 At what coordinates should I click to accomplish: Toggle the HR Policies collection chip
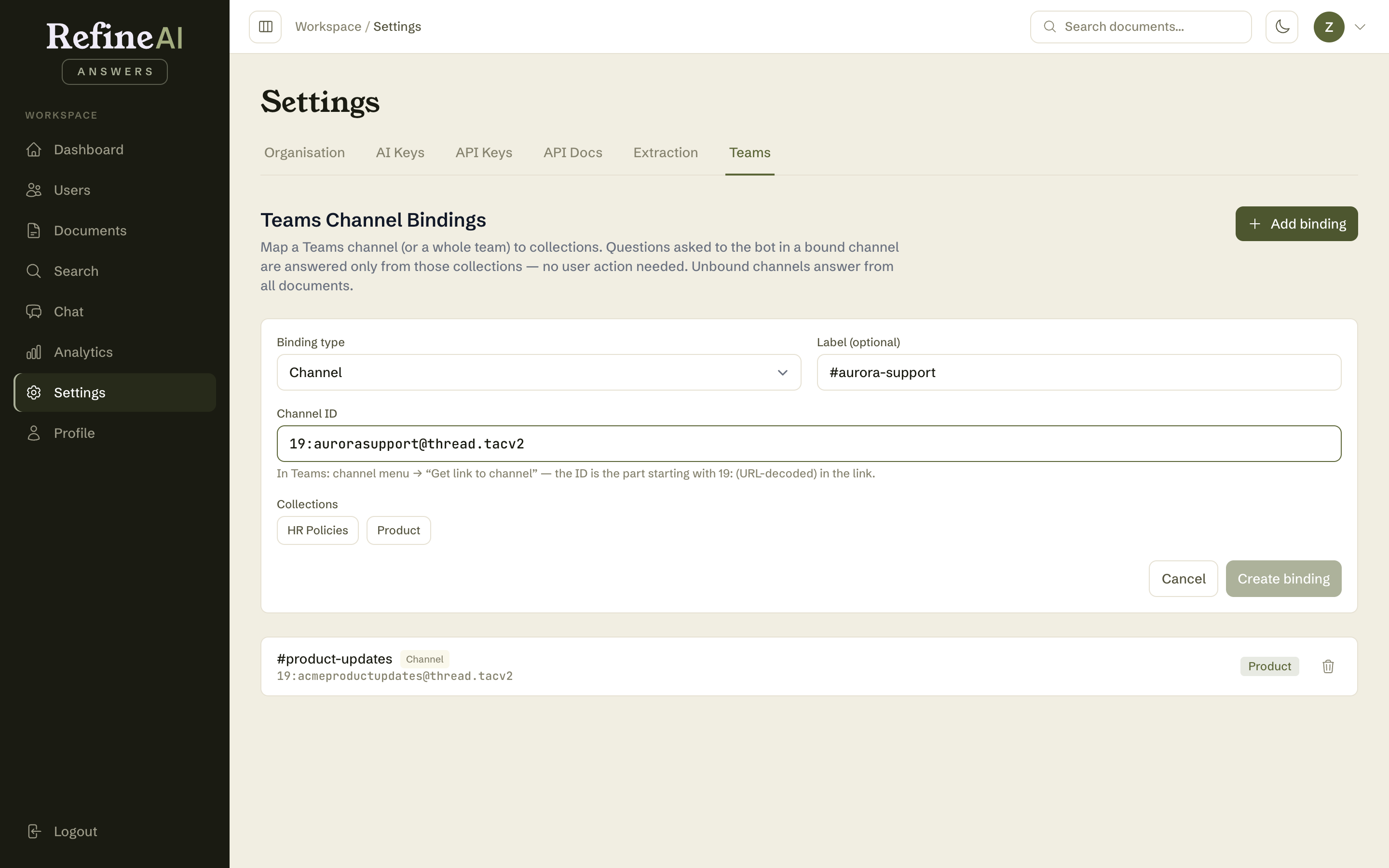tap(317, 530)
